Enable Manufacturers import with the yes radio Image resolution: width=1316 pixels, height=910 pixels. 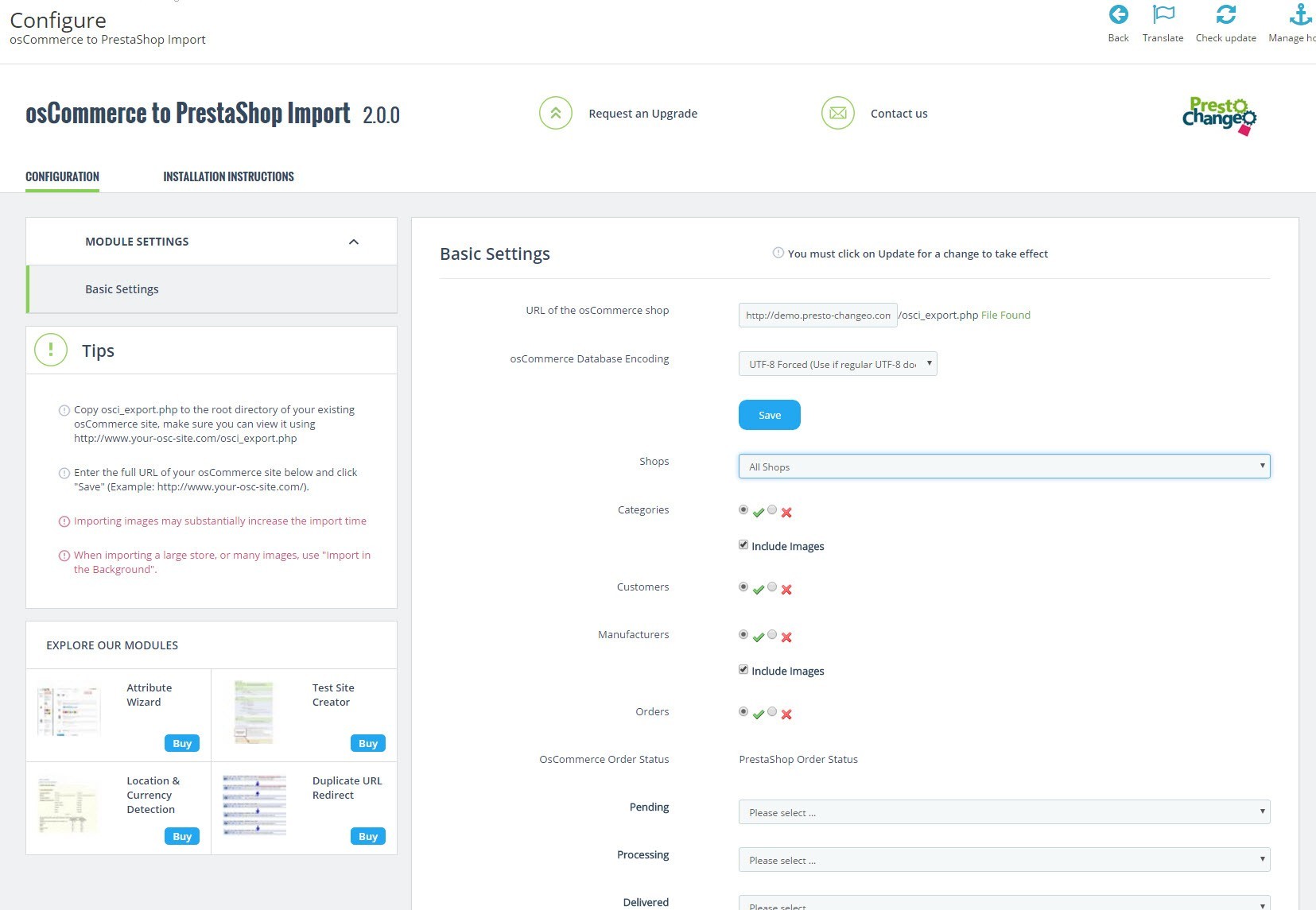pyautogui.click(x=743, y=634)
